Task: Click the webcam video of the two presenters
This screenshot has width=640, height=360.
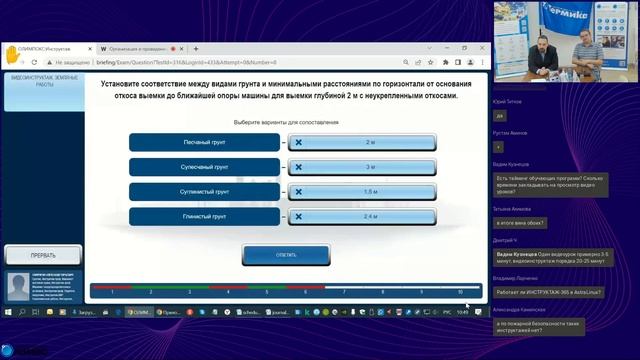Action: pyautogui.click(x=566, y=42)
